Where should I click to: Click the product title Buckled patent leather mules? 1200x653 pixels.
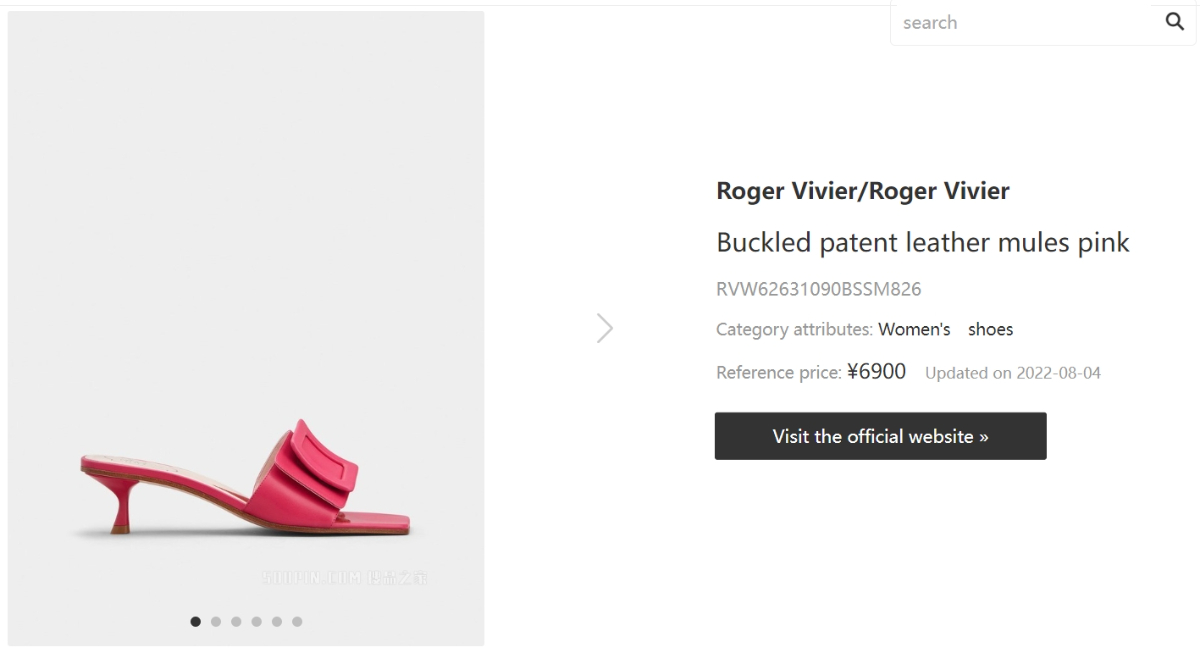coord(922,243)
